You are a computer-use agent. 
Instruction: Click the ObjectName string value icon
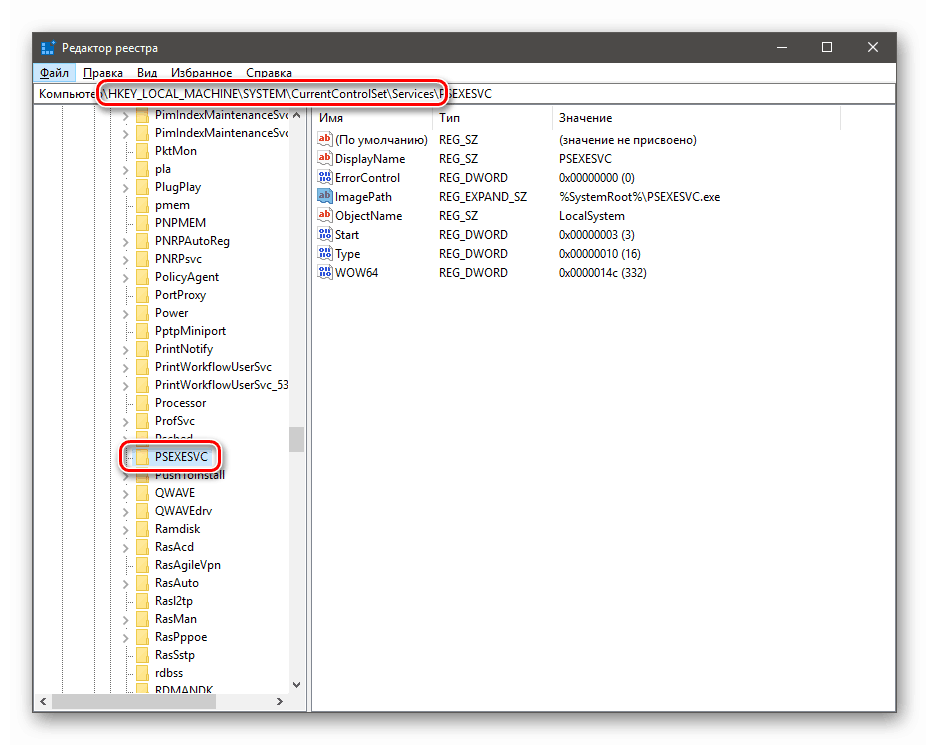[x=325, y=215]
